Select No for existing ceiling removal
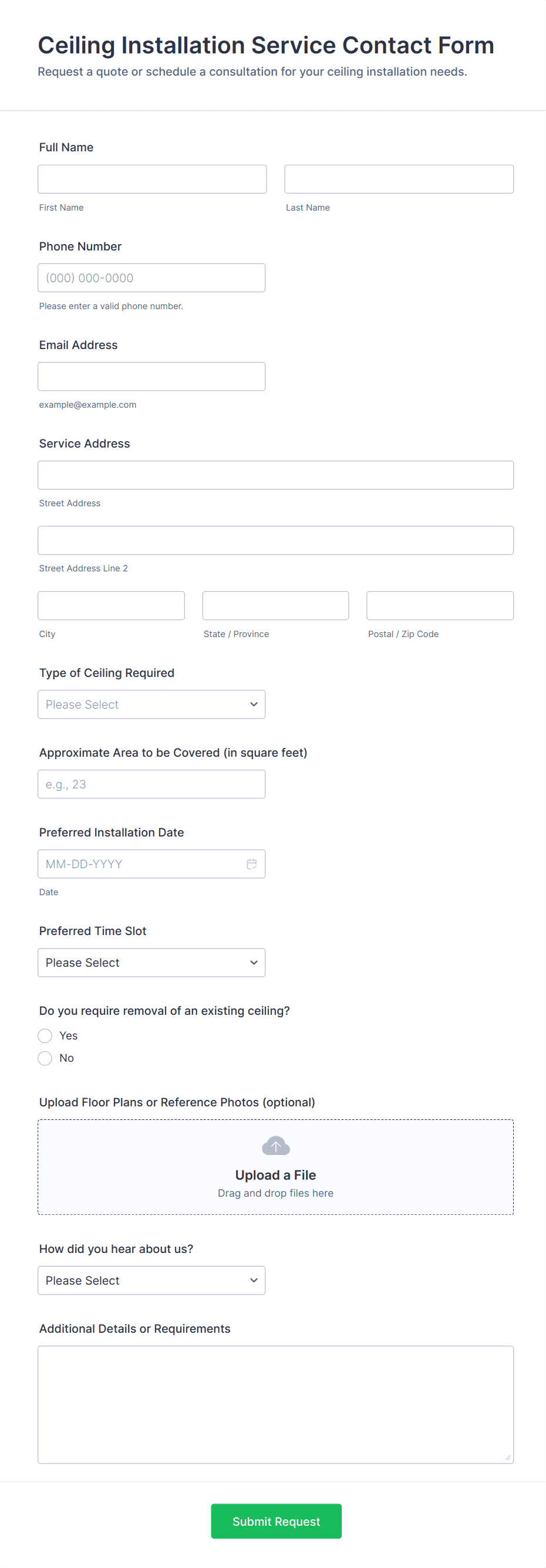This screenshot has height=1568, width=546. coord(45,1058)
